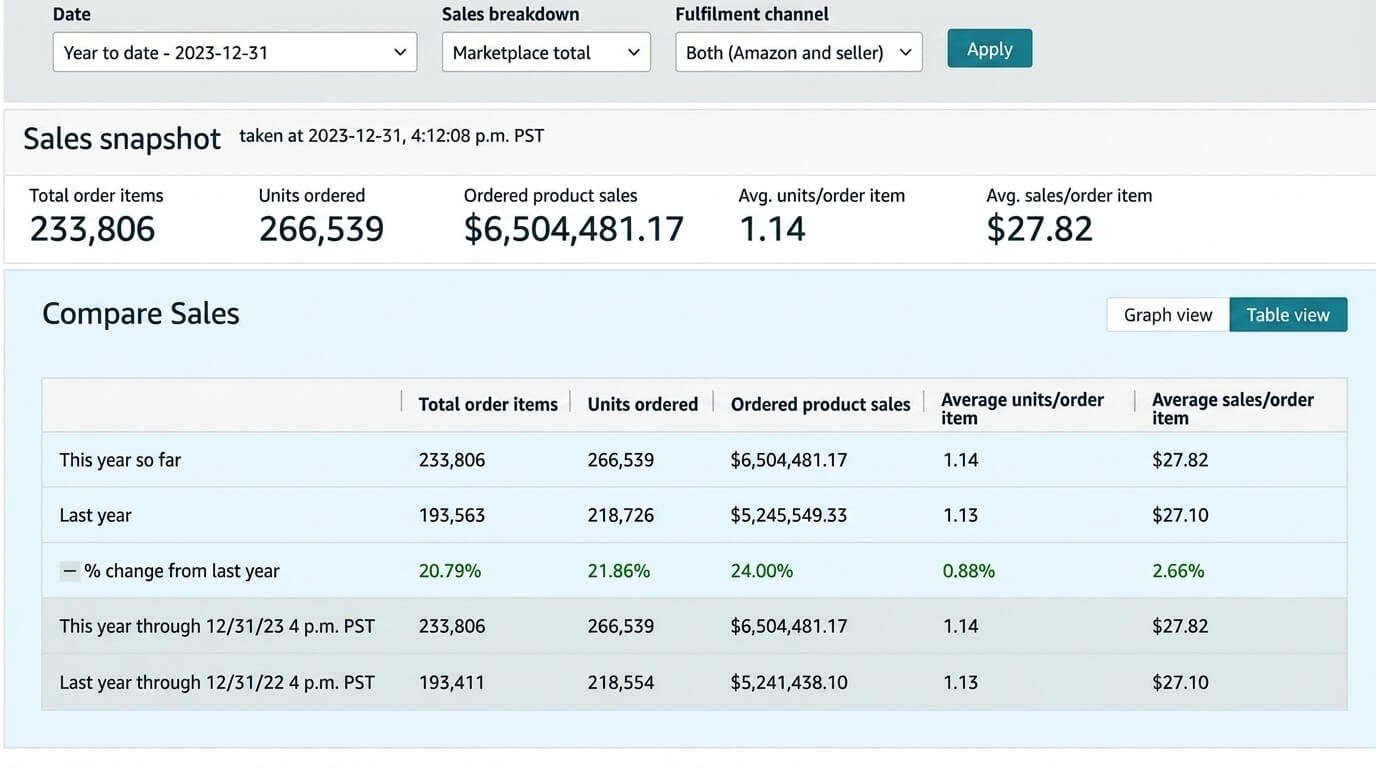1376x768 pixels.
Task: Click the 0.88% change value
Action: click(x=969, y=571)
